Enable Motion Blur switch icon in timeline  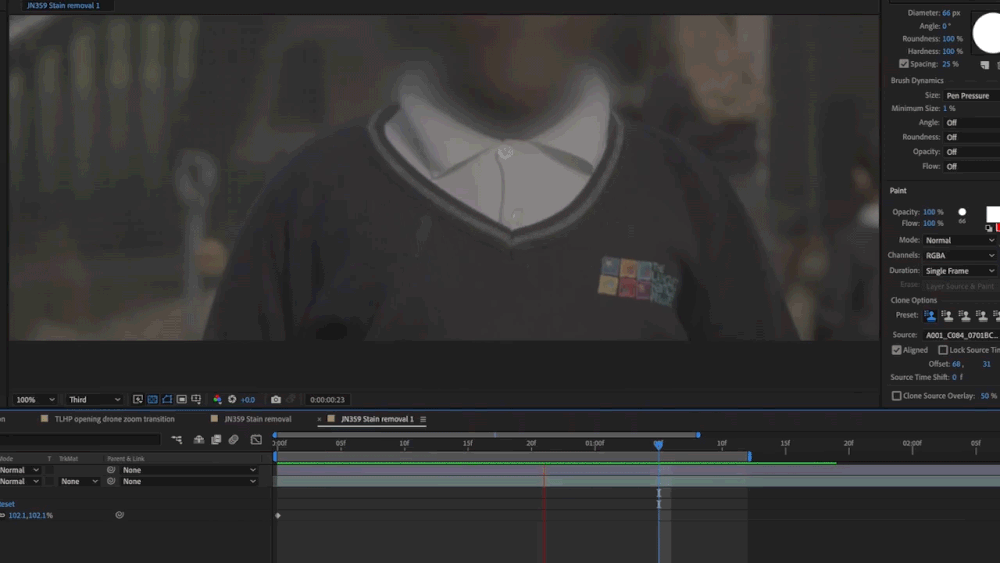[233, 439]
